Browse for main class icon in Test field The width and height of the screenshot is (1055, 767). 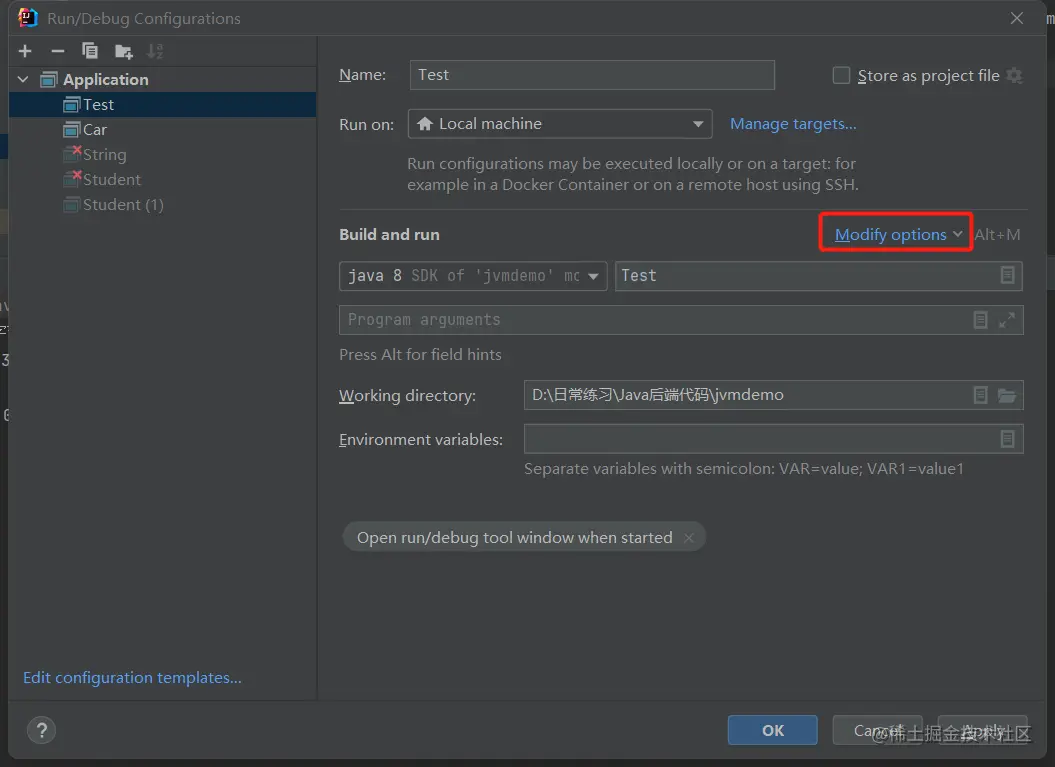(x=1007, y=275)
